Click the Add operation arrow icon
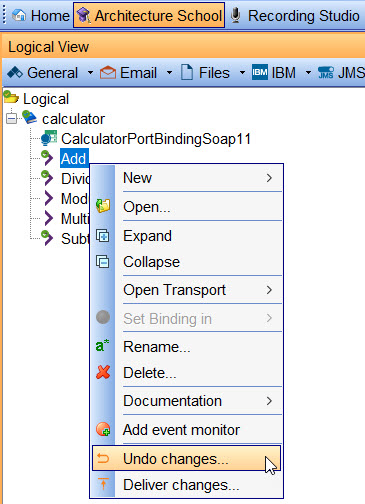365x504 pixels. coord(47,158)
